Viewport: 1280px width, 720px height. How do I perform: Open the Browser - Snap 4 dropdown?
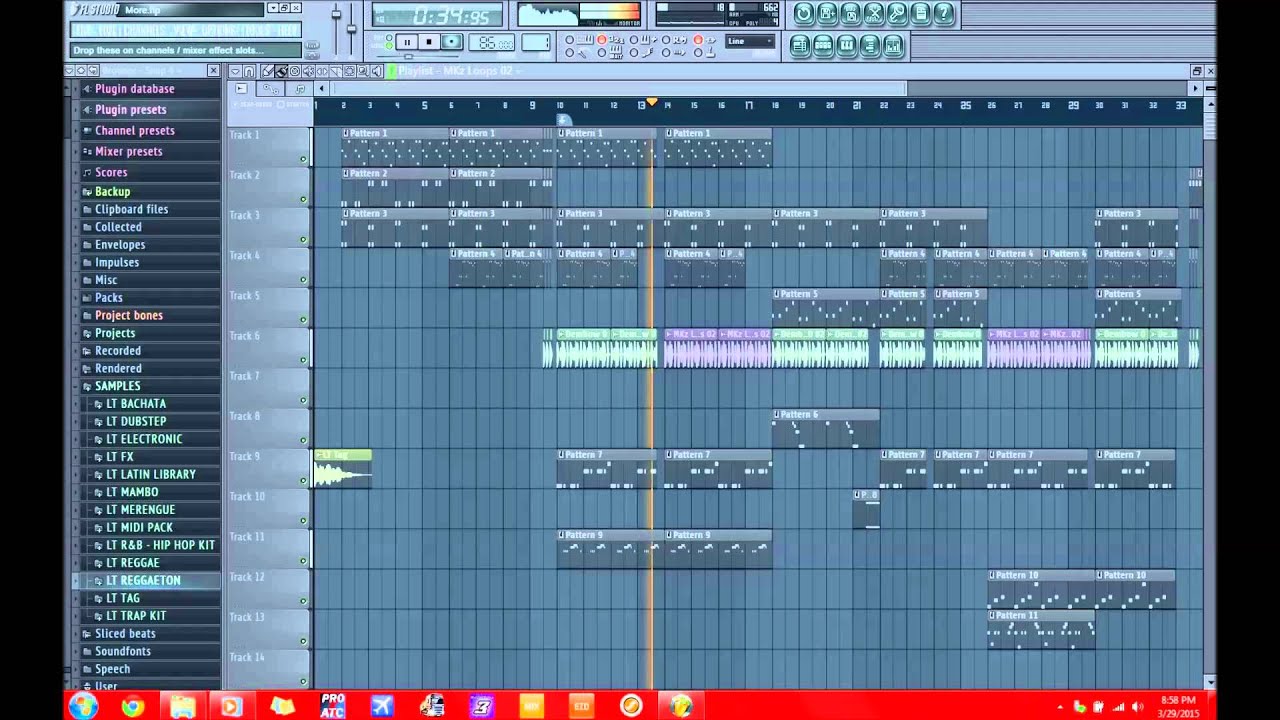click(x=142, y=71)
